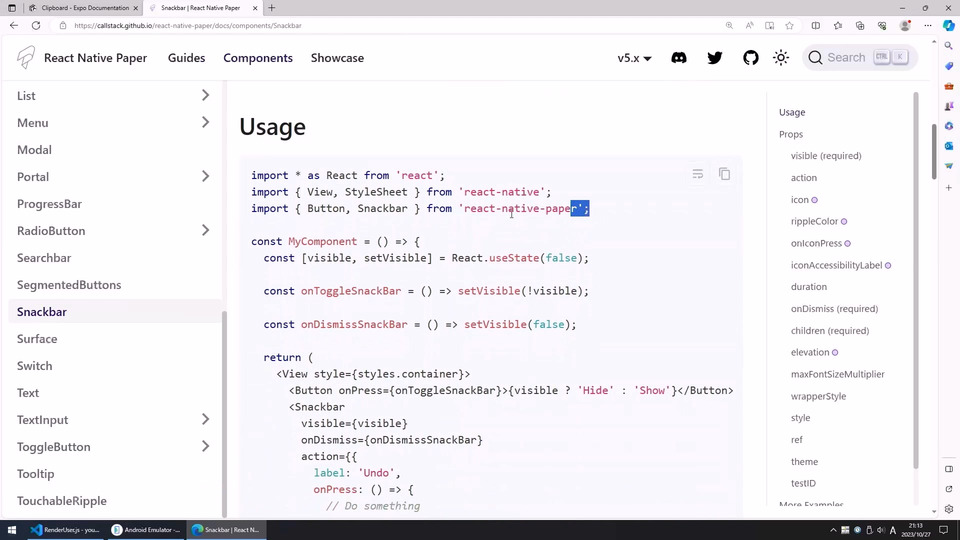Open Copilot sidebar icon
Screen dimensions: 960x540
point(948,26)
